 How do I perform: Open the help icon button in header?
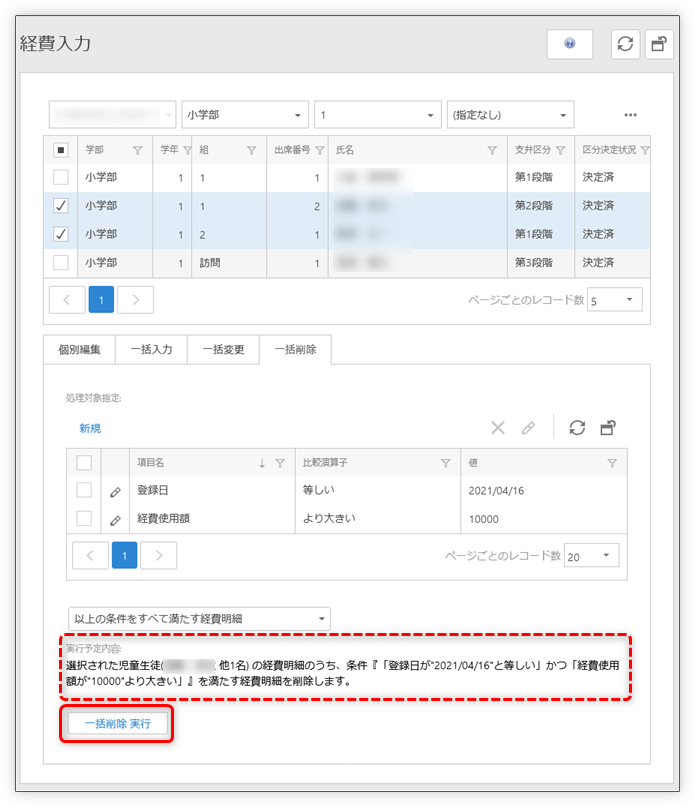(569, 44)
